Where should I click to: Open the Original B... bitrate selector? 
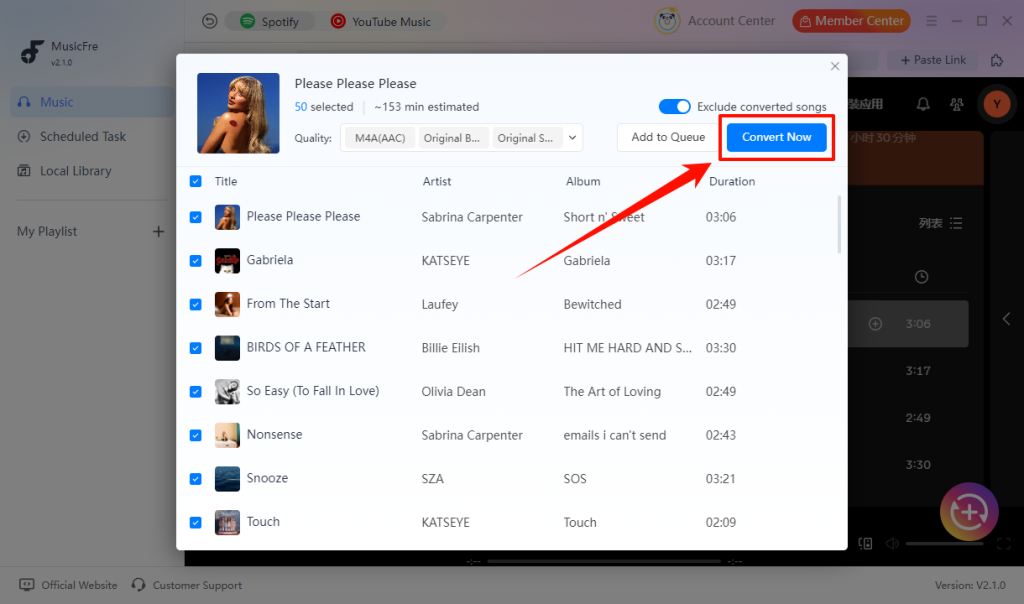[x=452, y=138]
